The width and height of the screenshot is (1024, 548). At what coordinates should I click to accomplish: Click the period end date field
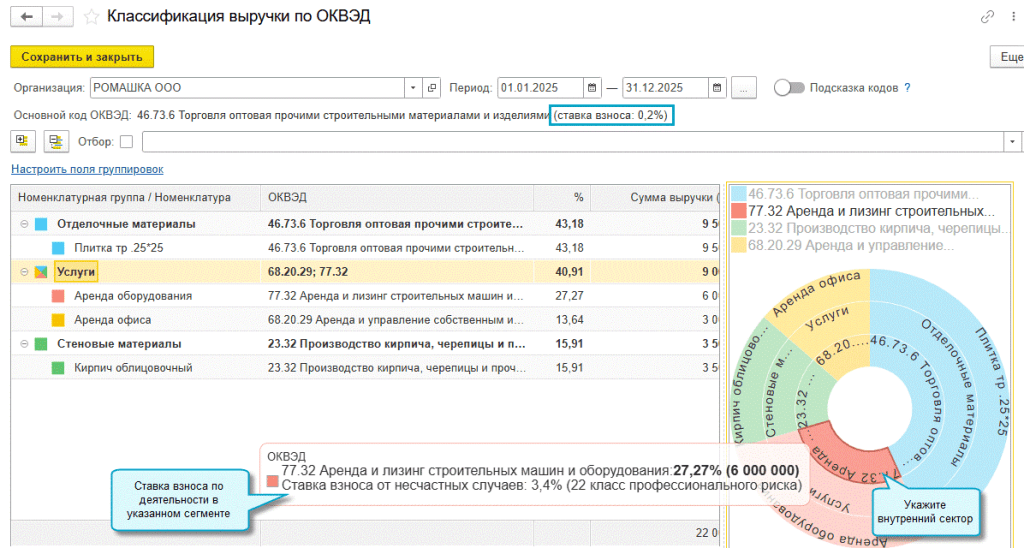point(665,88)
